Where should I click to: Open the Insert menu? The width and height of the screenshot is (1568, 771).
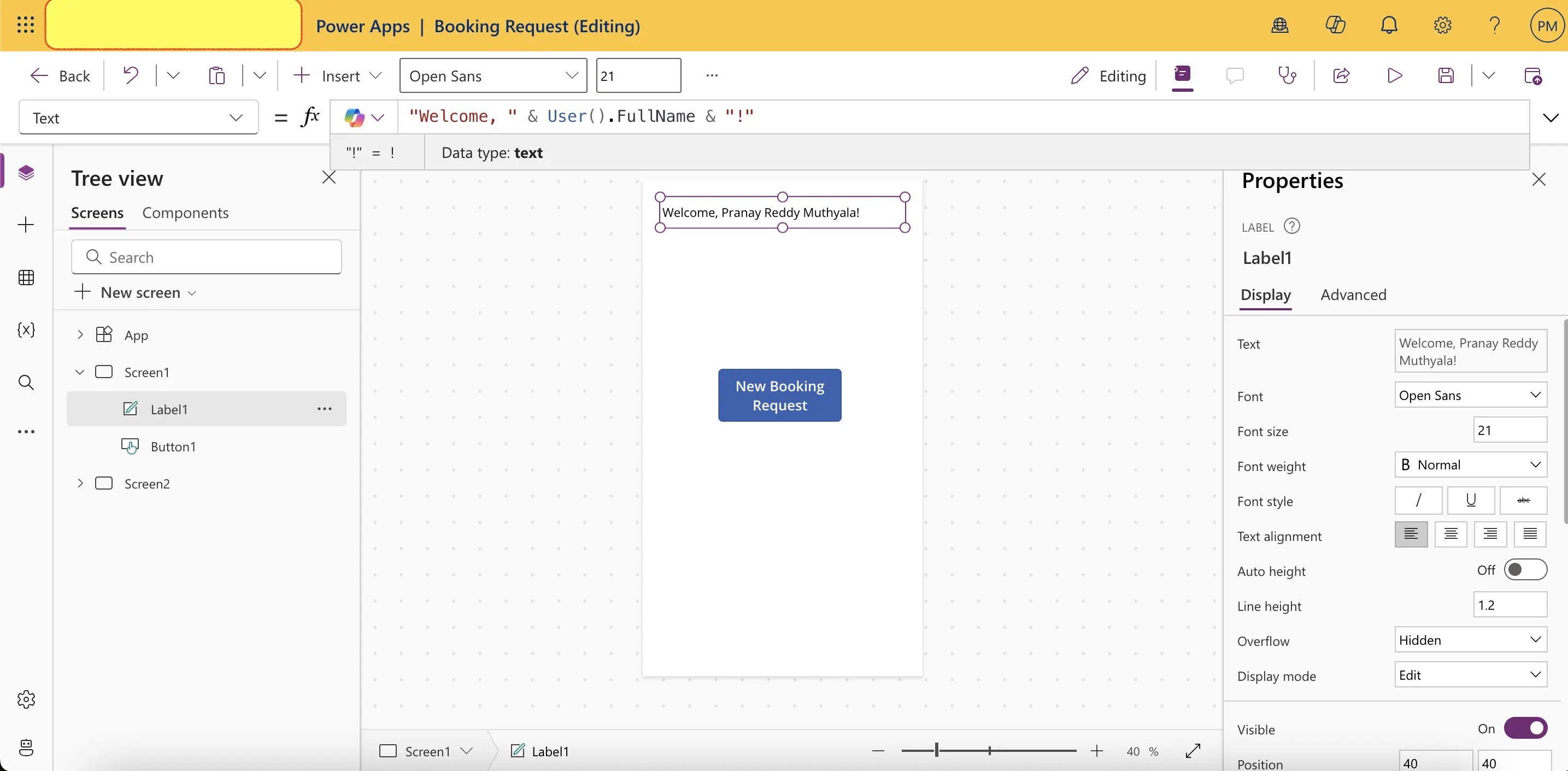[339, 75]
